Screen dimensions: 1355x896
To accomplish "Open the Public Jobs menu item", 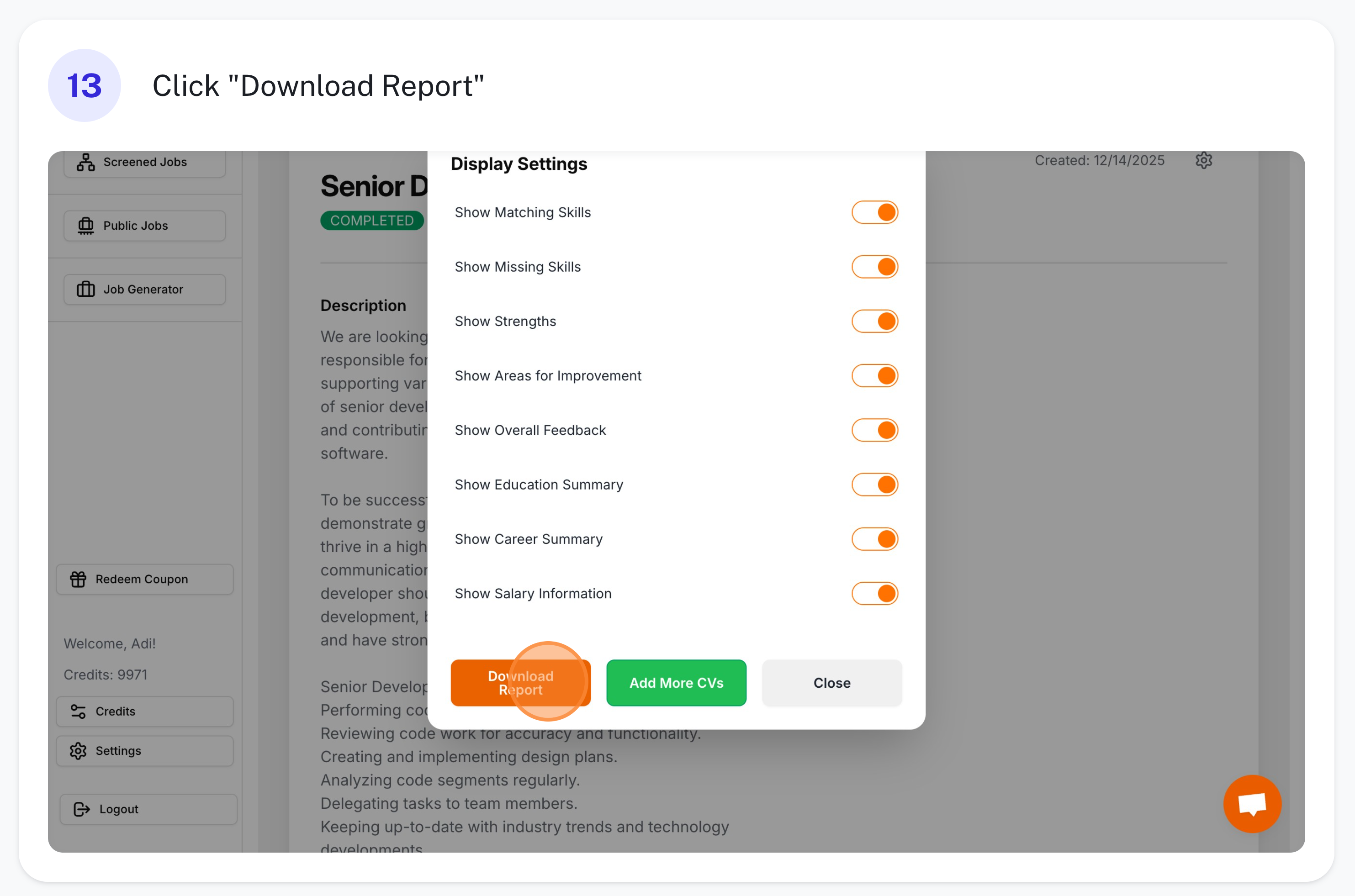I will [144, 226].
